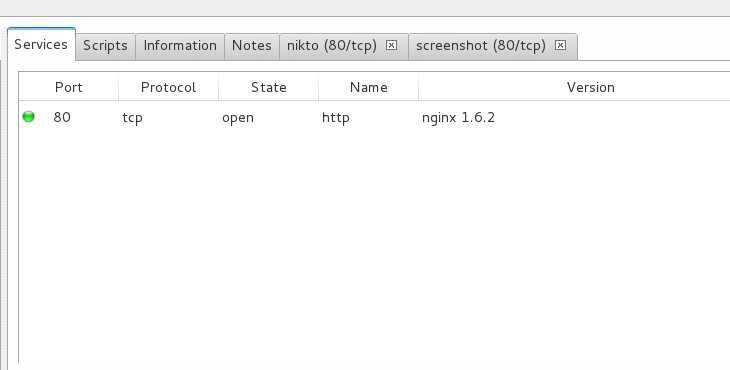Select the port 80 cell
The height and width of the screenshot is (370, 730).
tap(62, 117)
